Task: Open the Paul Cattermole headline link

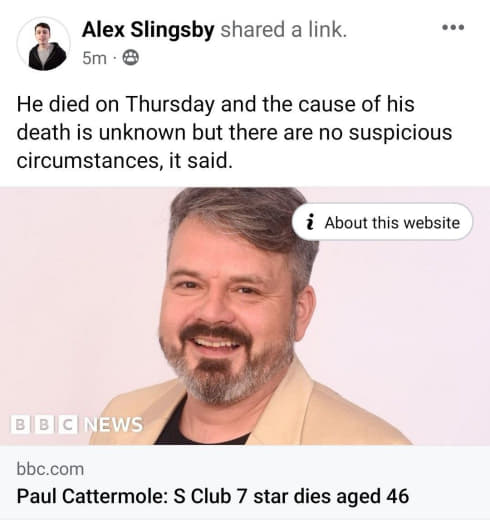Action: 213,496
